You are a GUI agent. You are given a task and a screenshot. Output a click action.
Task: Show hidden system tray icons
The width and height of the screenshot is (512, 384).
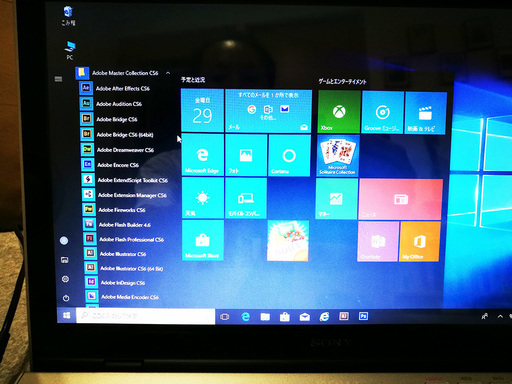point(500,316)
